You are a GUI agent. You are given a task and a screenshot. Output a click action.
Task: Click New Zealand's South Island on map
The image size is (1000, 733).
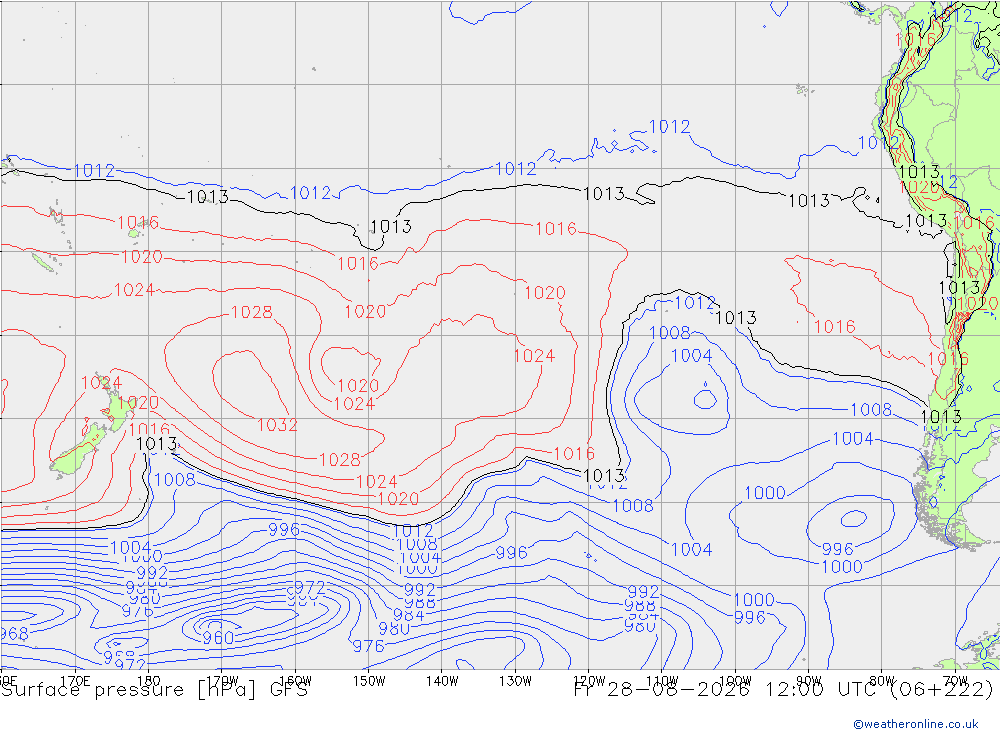[77, 450]
